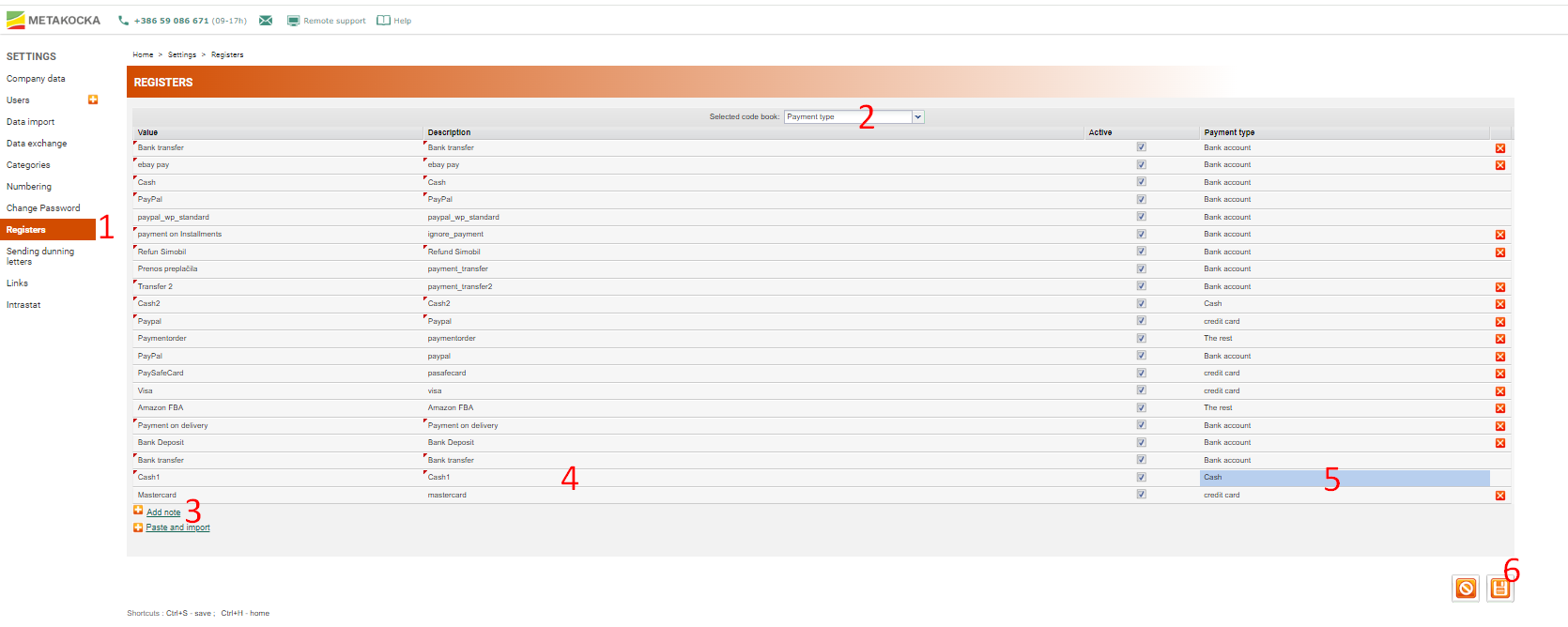The image size is (1568, 627).
Task: Toggle Active checkbox for Prenos preplačila
Action: point(1141,268)
